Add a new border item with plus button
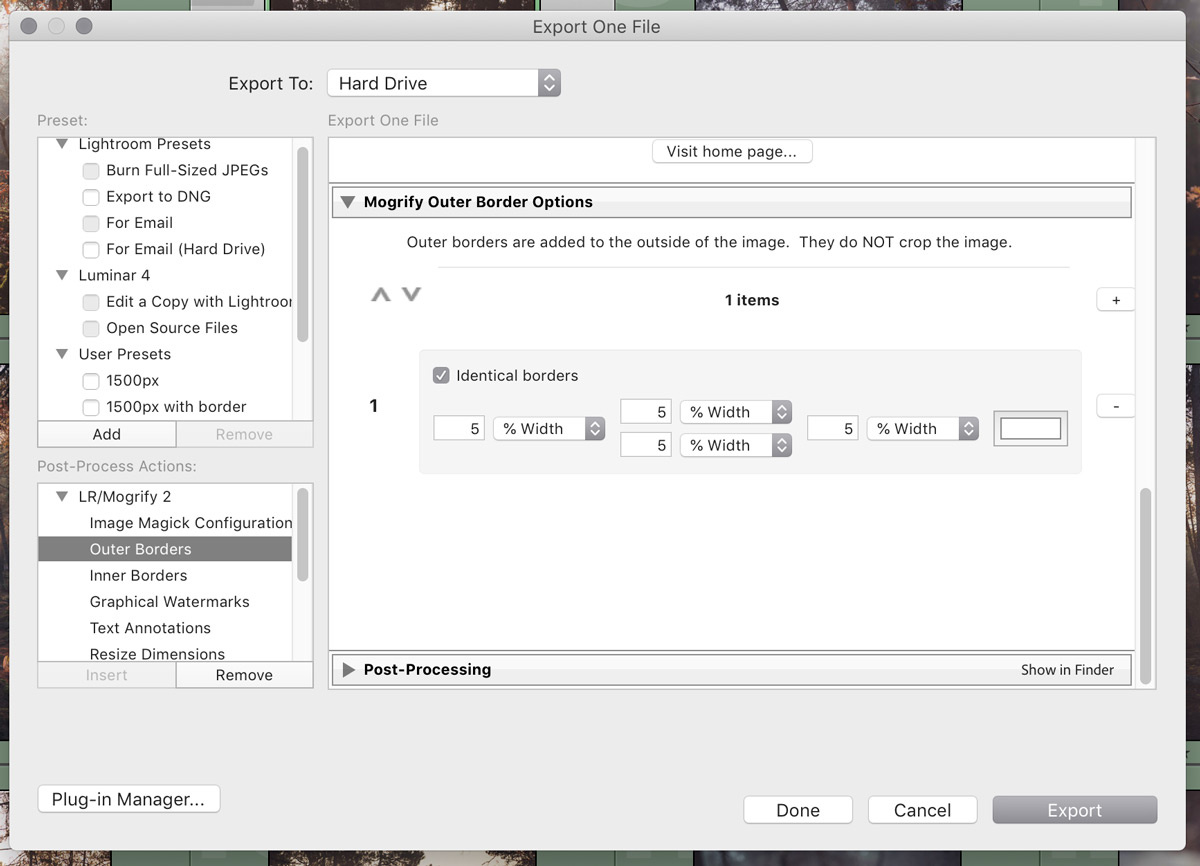Image resolution: width=1200 pixels, height=866 pixels. (1116, 300)
